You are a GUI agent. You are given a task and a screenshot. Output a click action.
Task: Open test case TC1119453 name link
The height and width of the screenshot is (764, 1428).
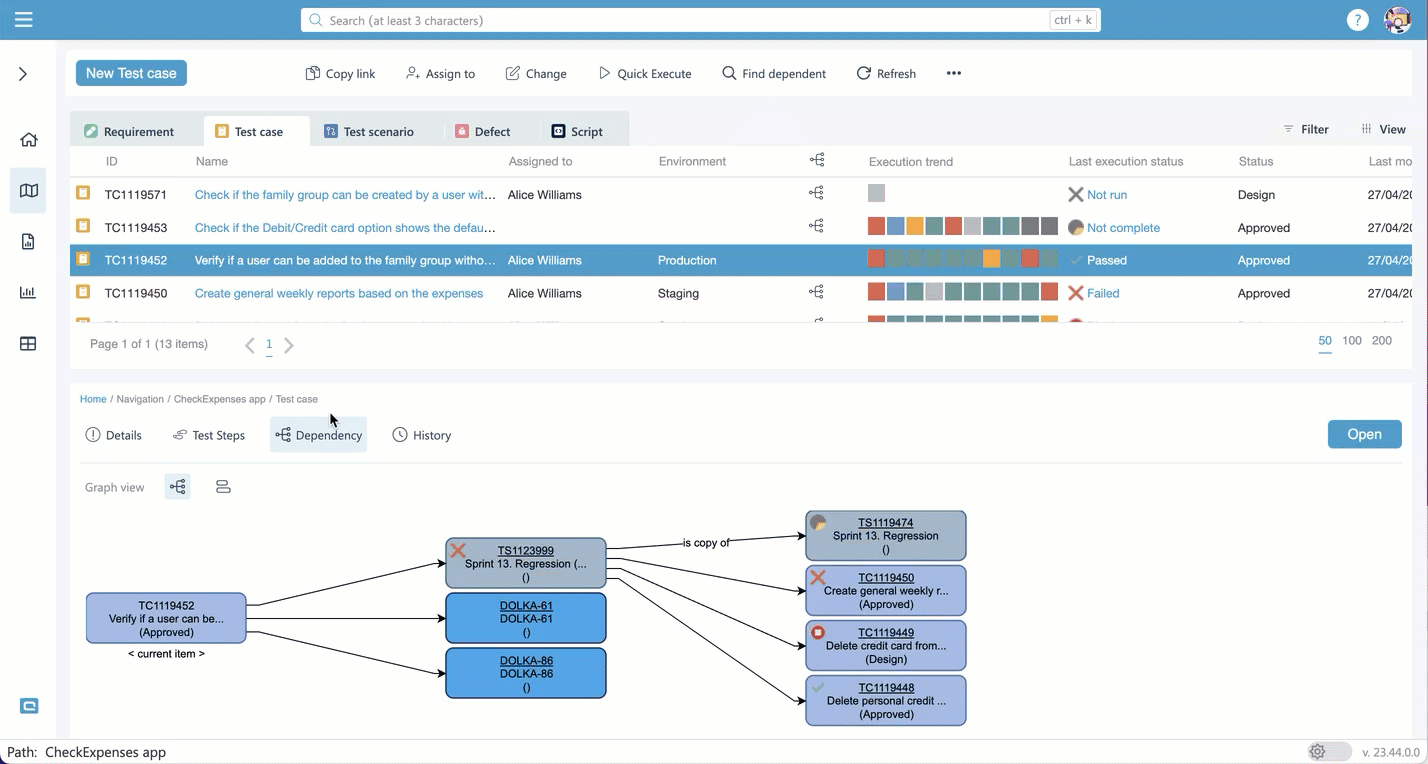[344, 228]
